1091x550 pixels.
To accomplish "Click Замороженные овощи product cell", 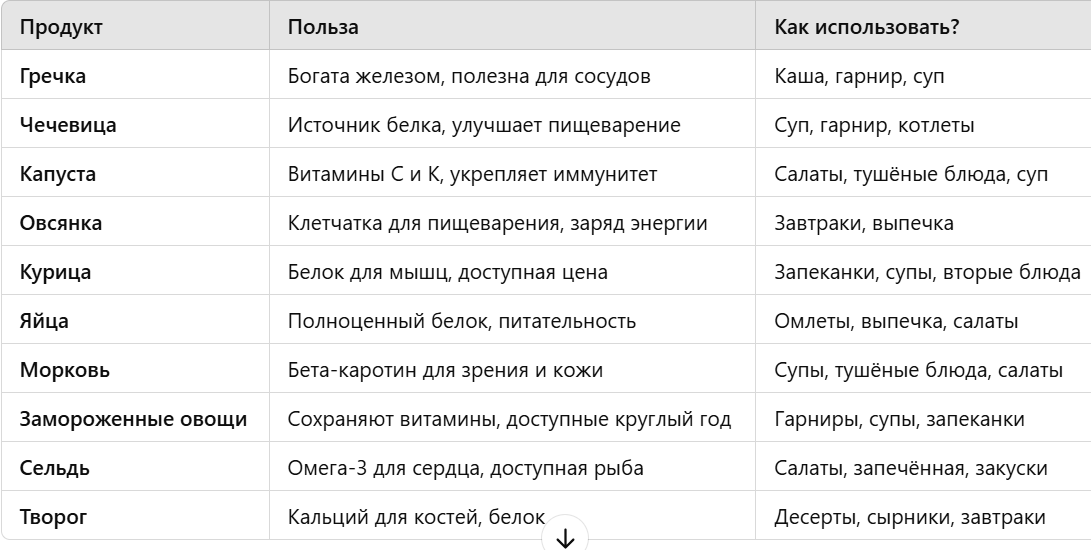I will (133, 419).
